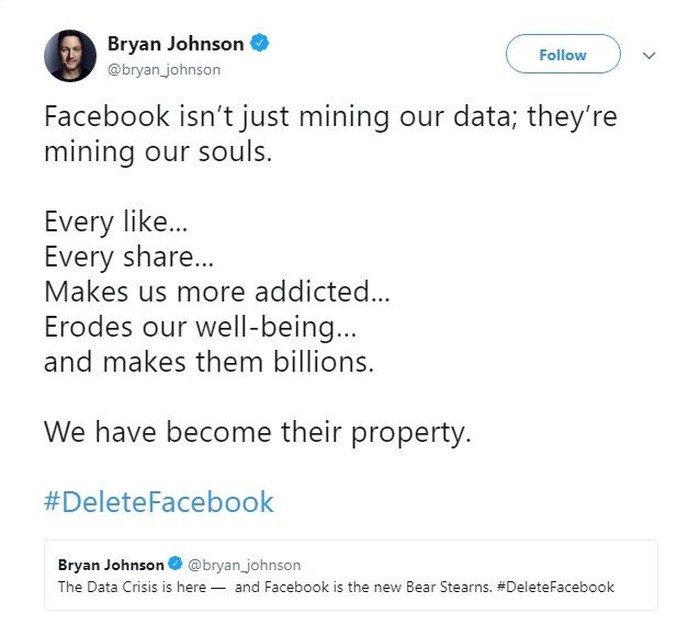Open the quoted tweet about the Data Crisis
The width and height of the screenshot is (700, 625).
click(x=350, y=575)
